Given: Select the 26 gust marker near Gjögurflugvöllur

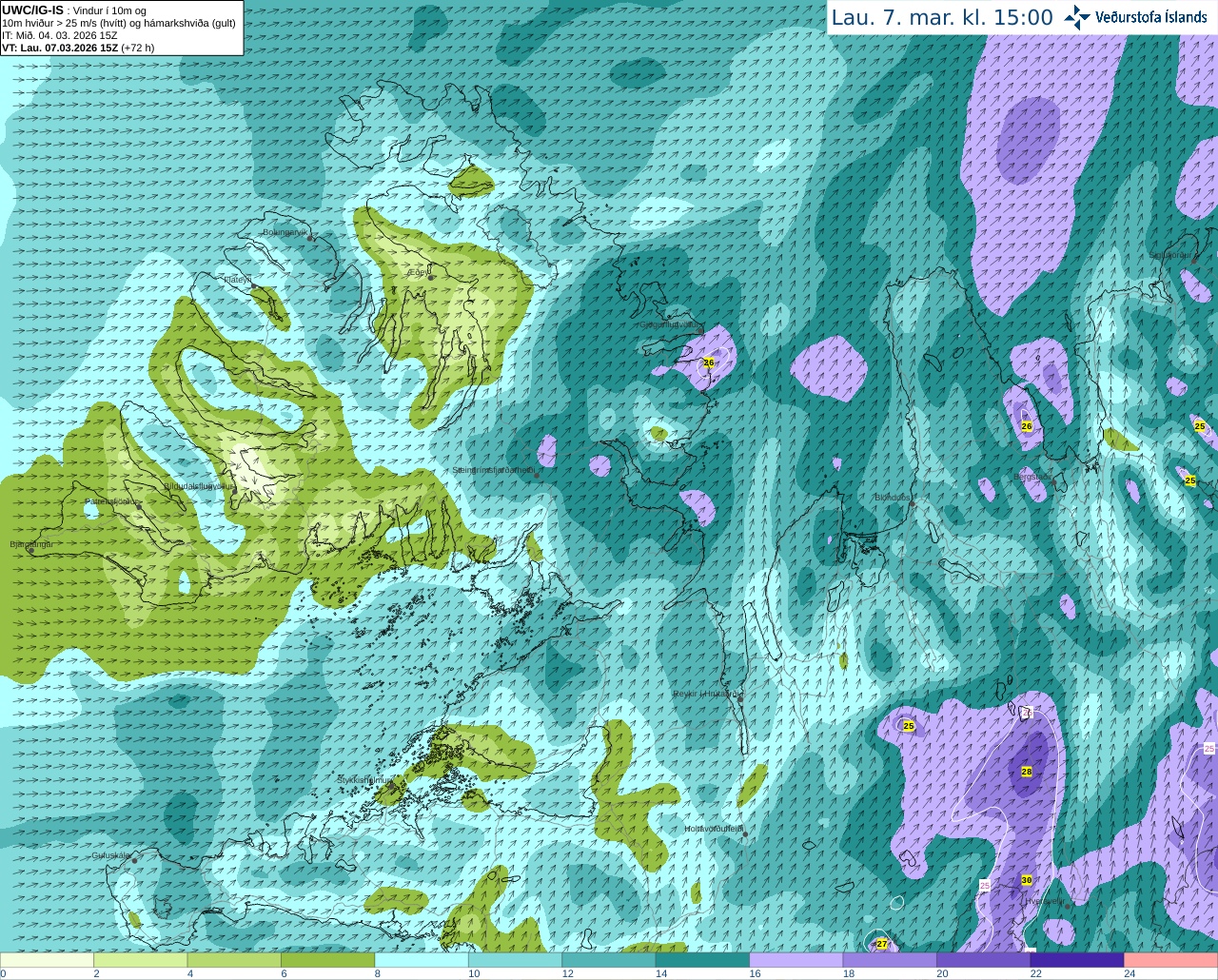Looking at the screenshot, I should (x=709, y=363).
